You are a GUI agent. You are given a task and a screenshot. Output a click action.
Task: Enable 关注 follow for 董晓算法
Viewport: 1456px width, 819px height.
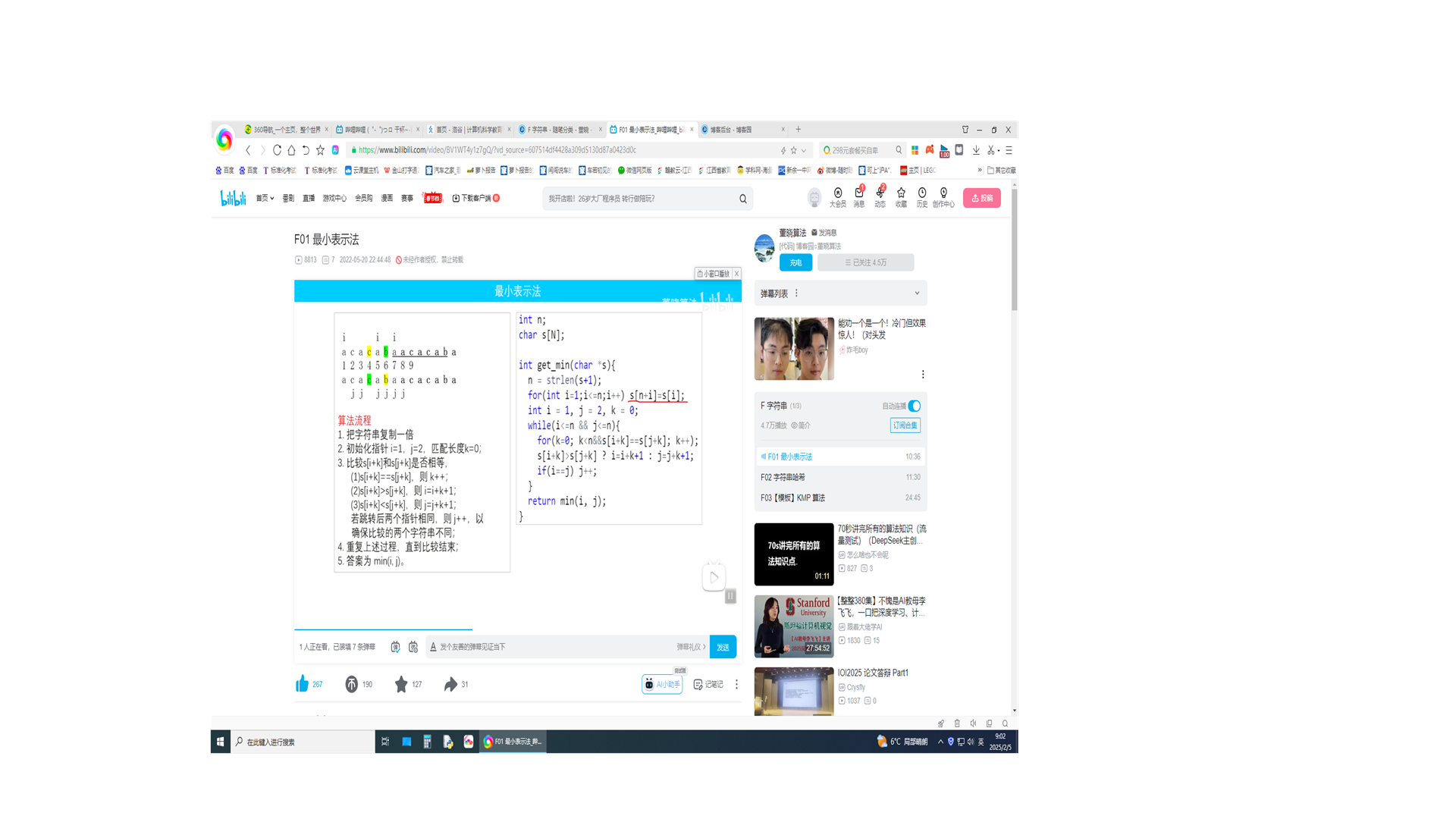coord(865,262)
